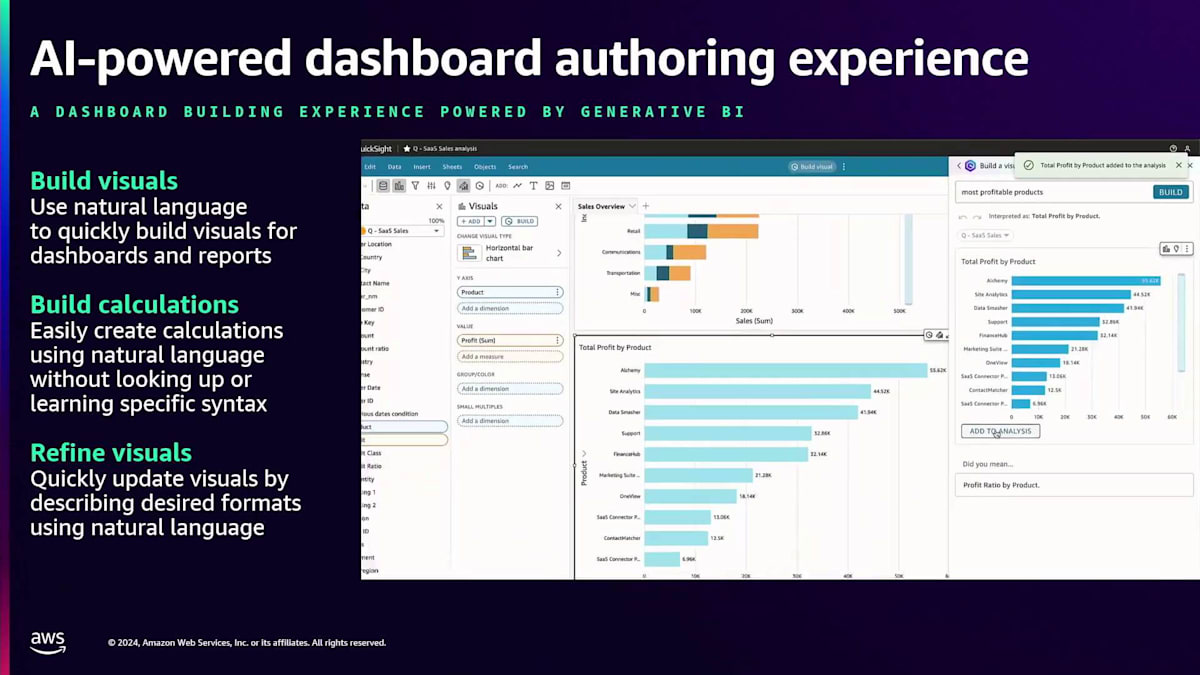Click 'Add a dimension' under Y axis
This screenshot has height=675, width=1200.
click(510, 308)
